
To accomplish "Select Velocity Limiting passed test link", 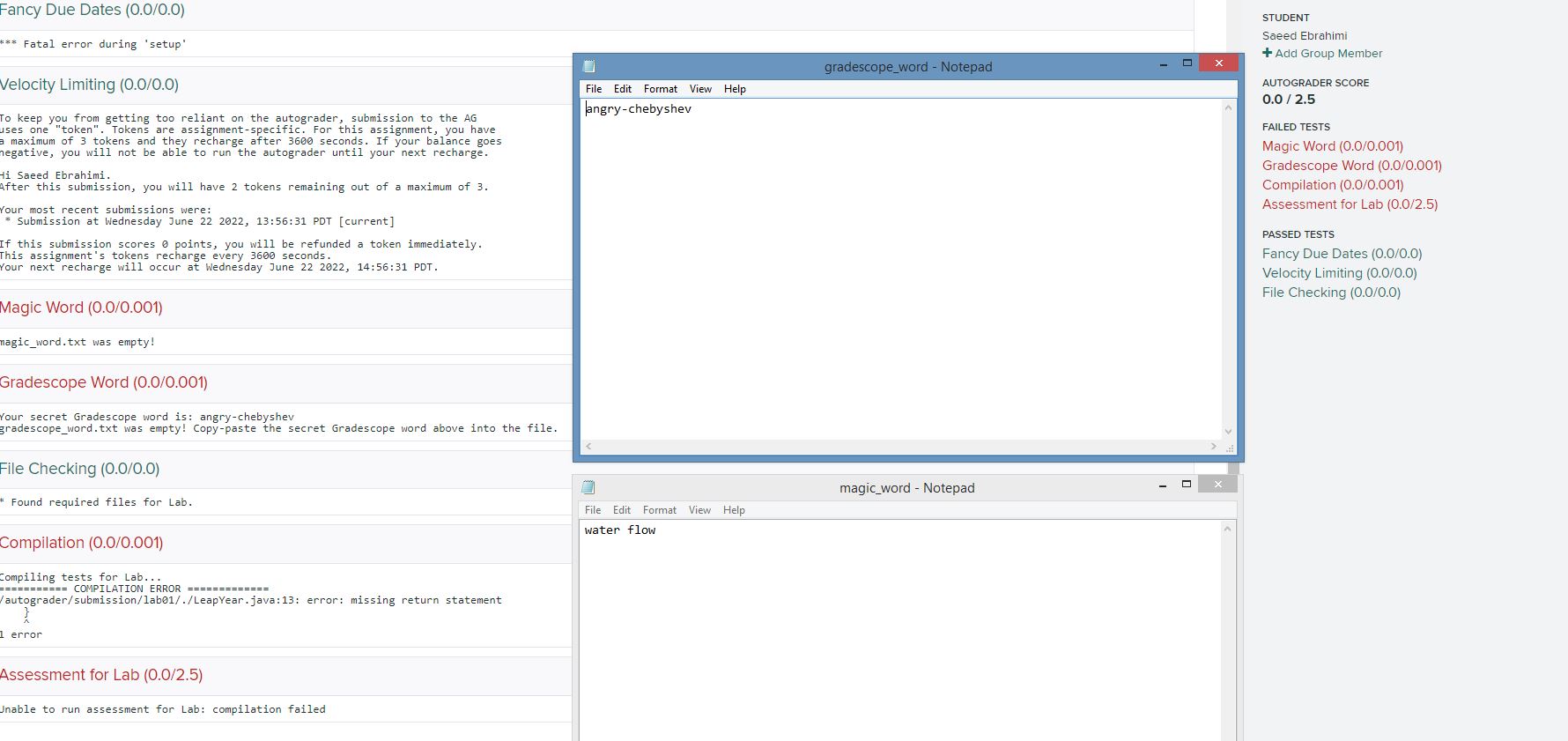I will coord(1339,273).
